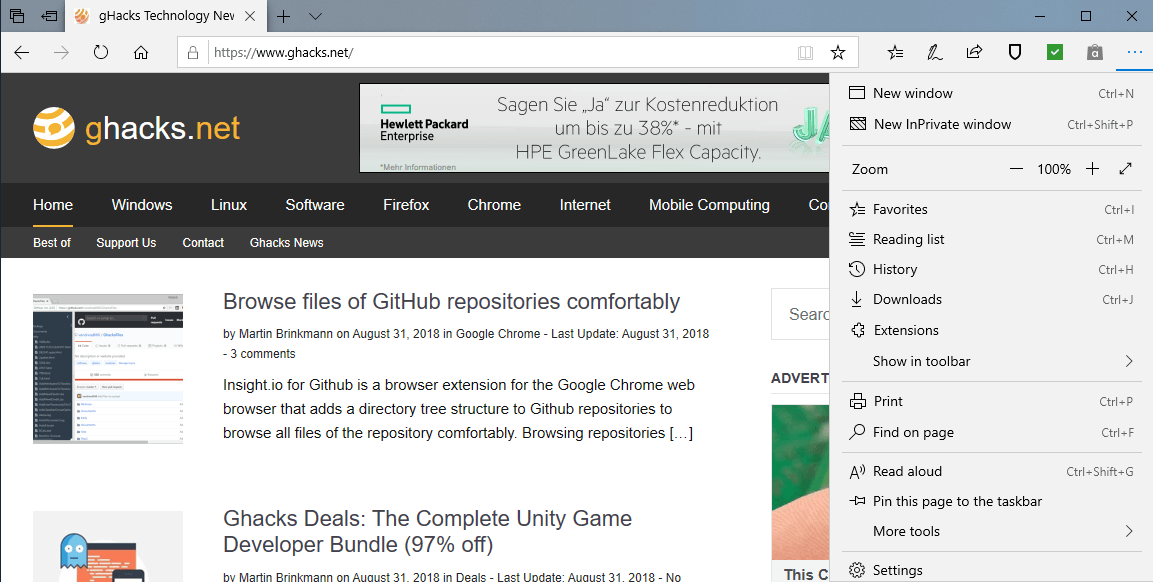Open a new tab with plus icon

(283, 16)
